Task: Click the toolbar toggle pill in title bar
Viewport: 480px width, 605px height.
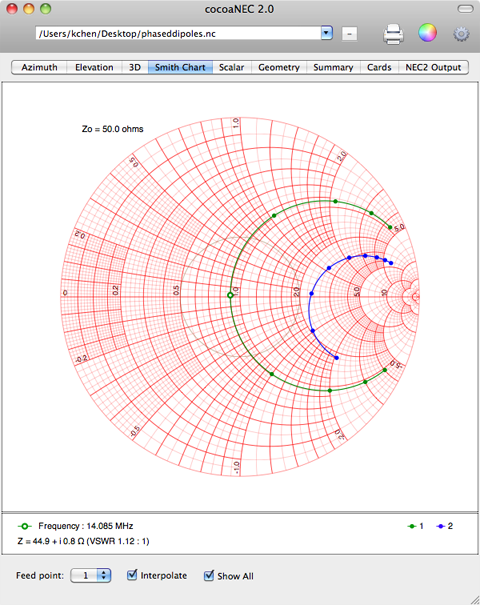Action: (465, 8)
